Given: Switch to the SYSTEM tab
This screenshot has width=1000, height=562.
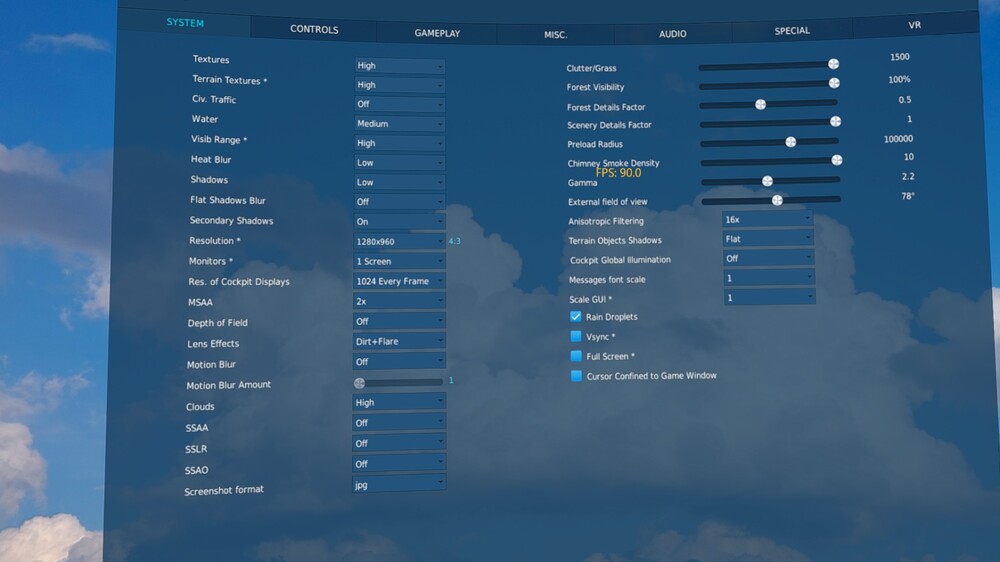Looking at the screenshot, I should pos(185,22).
